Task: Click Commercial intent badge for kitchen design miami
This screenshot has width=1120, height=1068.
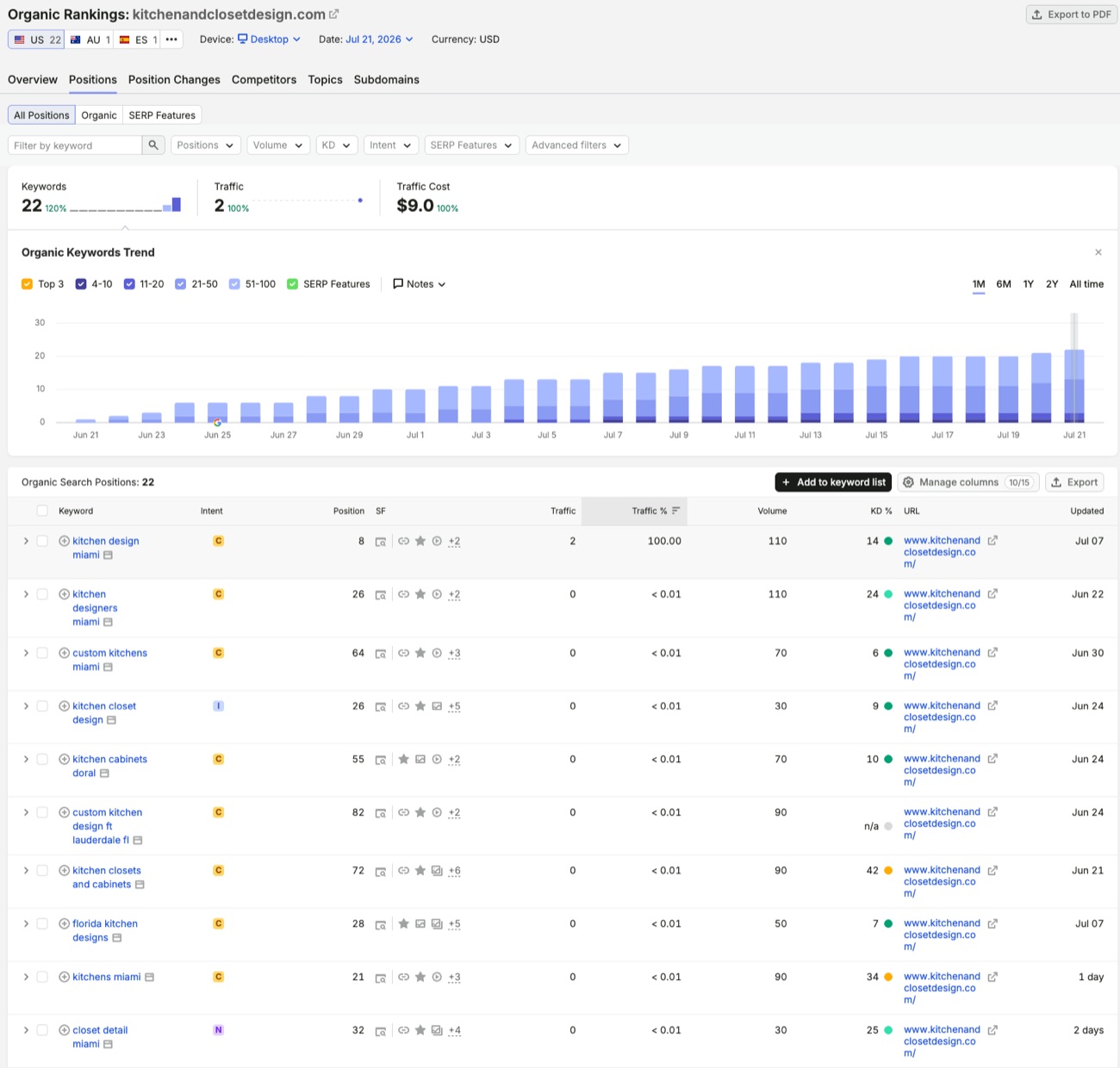Action: click(219, 541)
